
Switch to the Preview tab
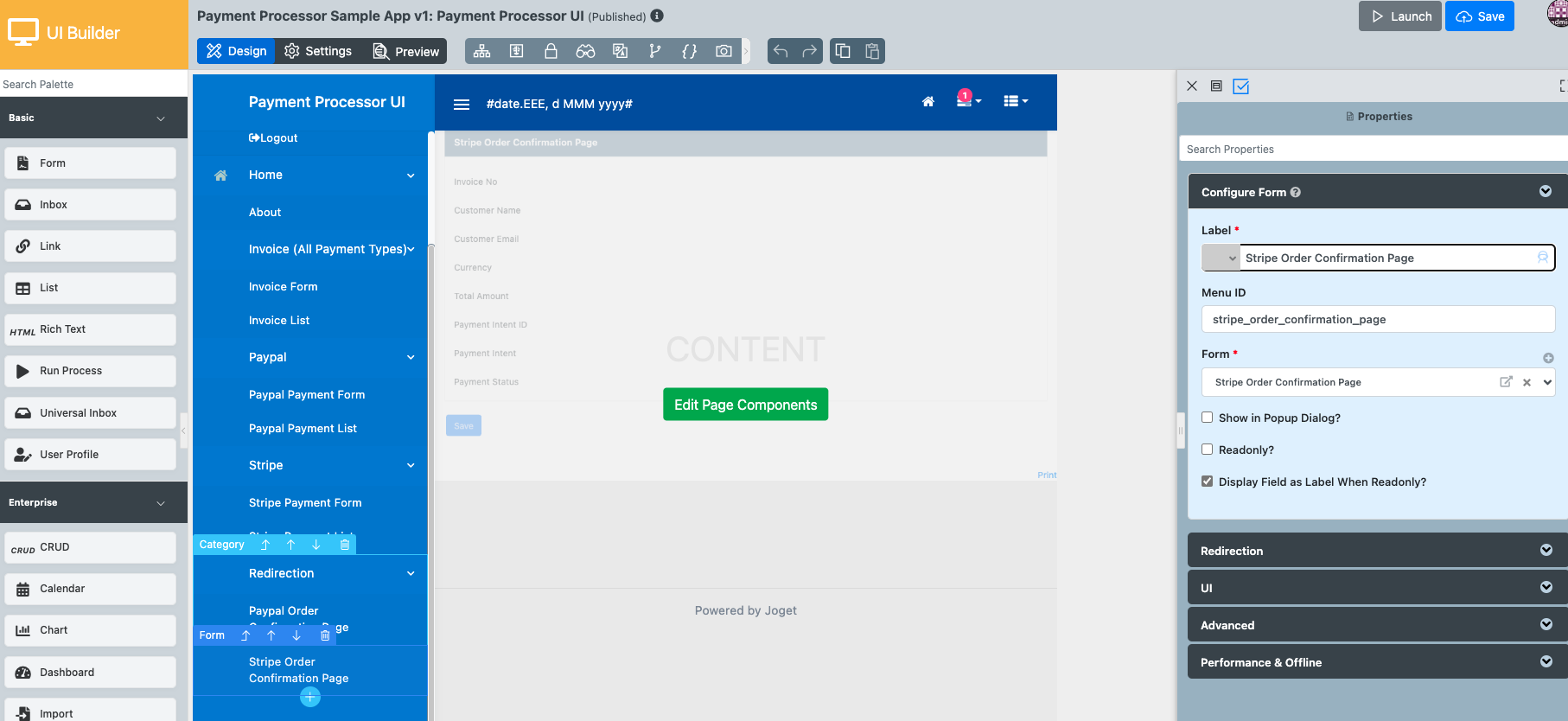click(405, 51)
